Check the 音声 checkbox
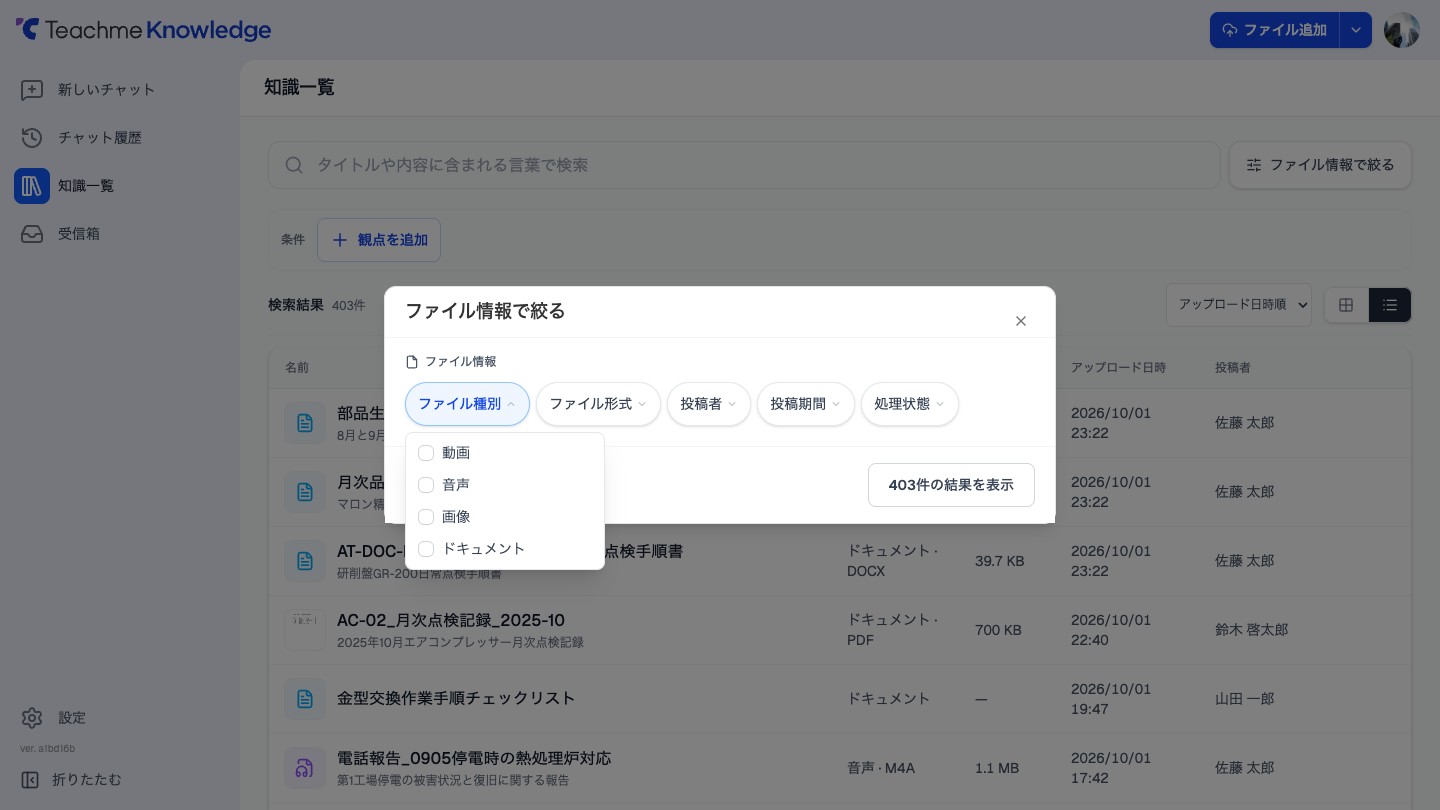This screenshot has width=1440, height=810. [426, 485]
